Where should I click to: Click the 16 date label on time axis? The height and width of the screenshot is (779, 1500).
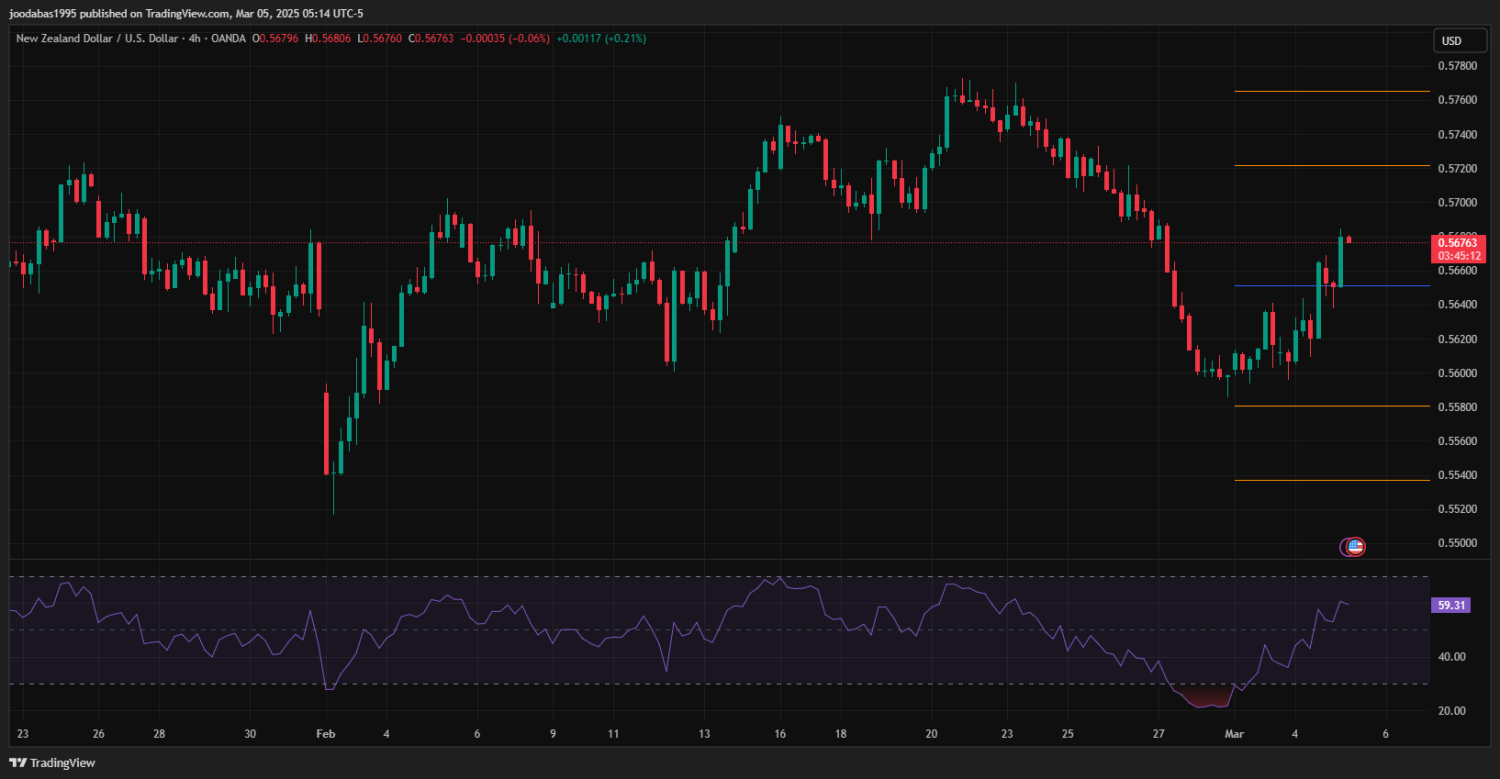pos(780,733)
